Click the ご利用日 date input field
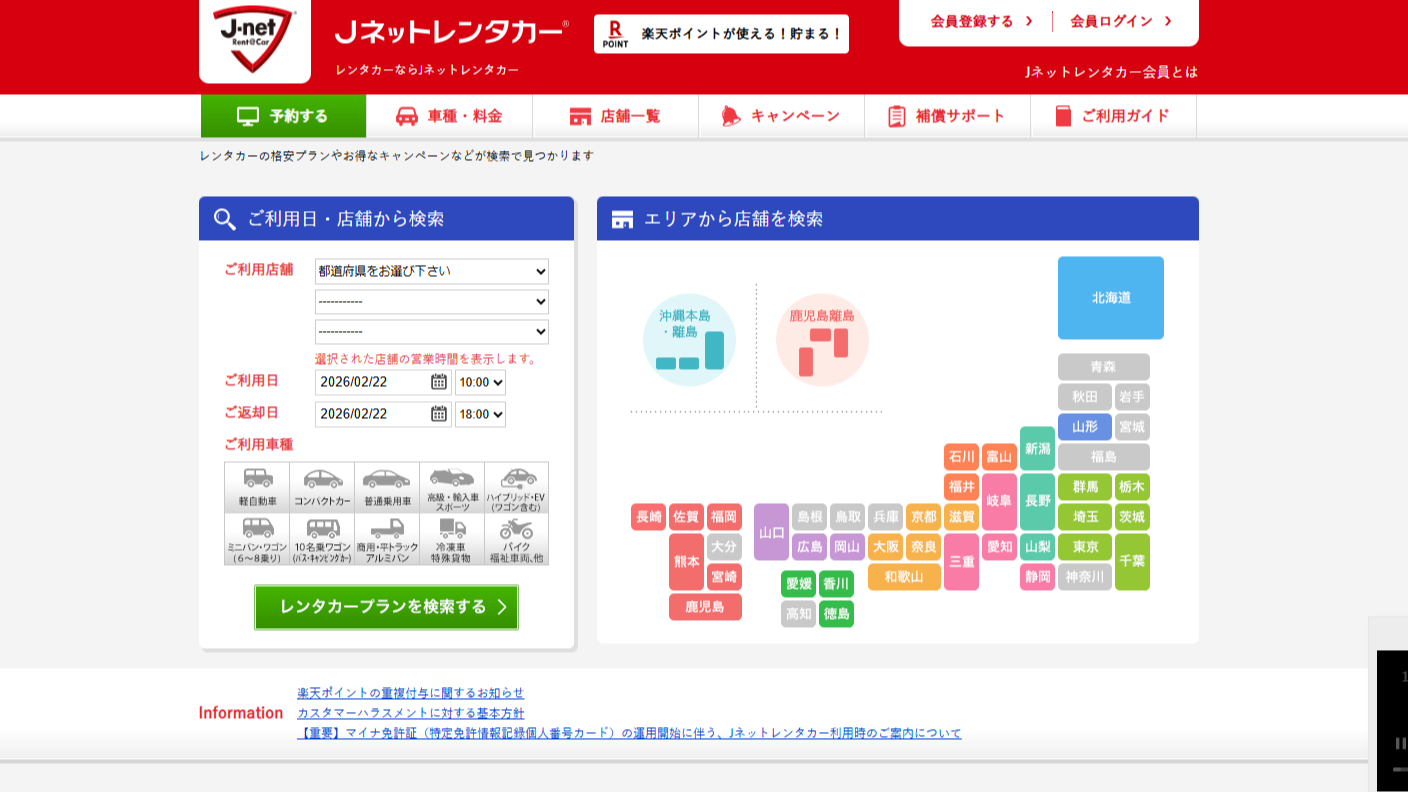The width and height of the screenshot is (1408, 792). (372, 382)
